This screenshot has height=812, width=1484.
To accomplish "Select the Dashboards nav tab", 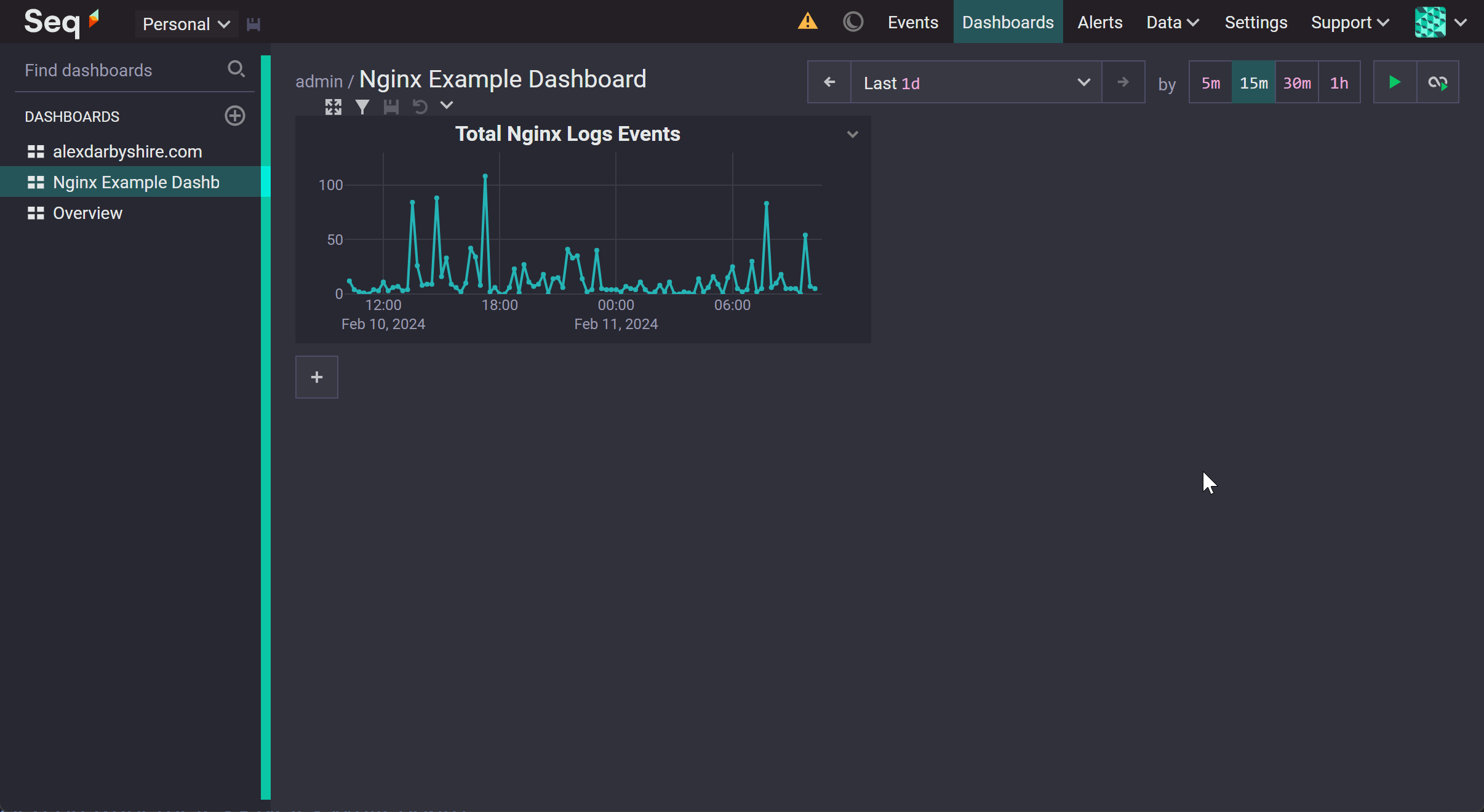I will point(1008,22).
